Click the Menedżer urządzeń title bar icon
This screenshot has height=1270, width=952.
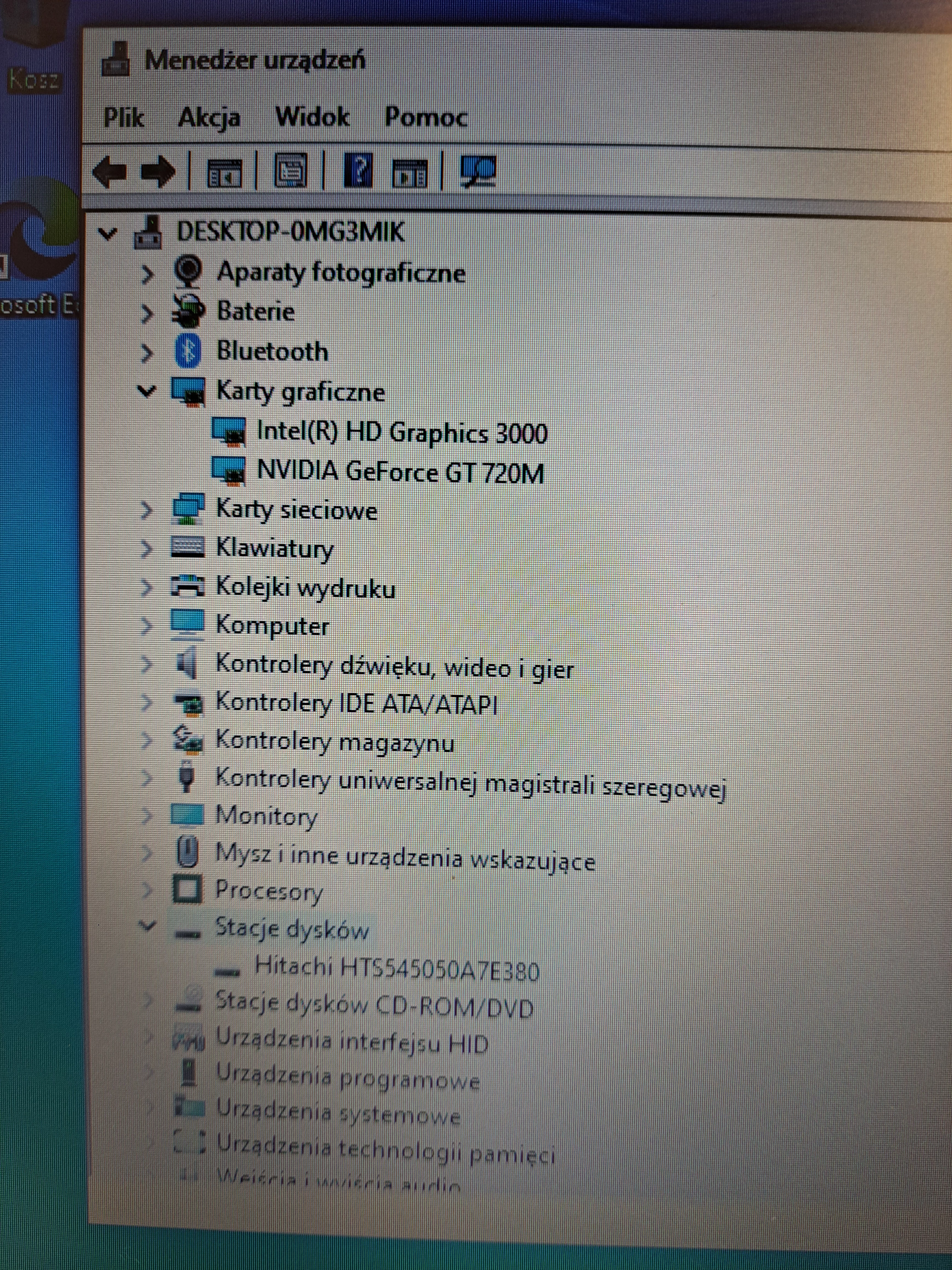pyautogui.click(x=116, y=59)
